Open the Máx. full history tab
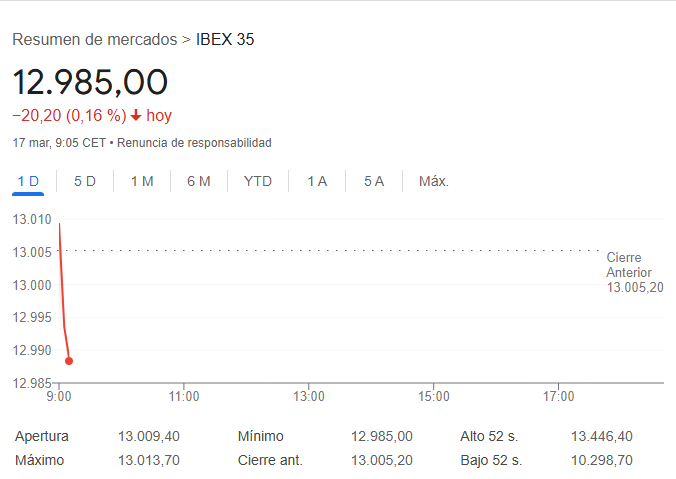This screenshot has width=676, height=479. pos(434,181)
